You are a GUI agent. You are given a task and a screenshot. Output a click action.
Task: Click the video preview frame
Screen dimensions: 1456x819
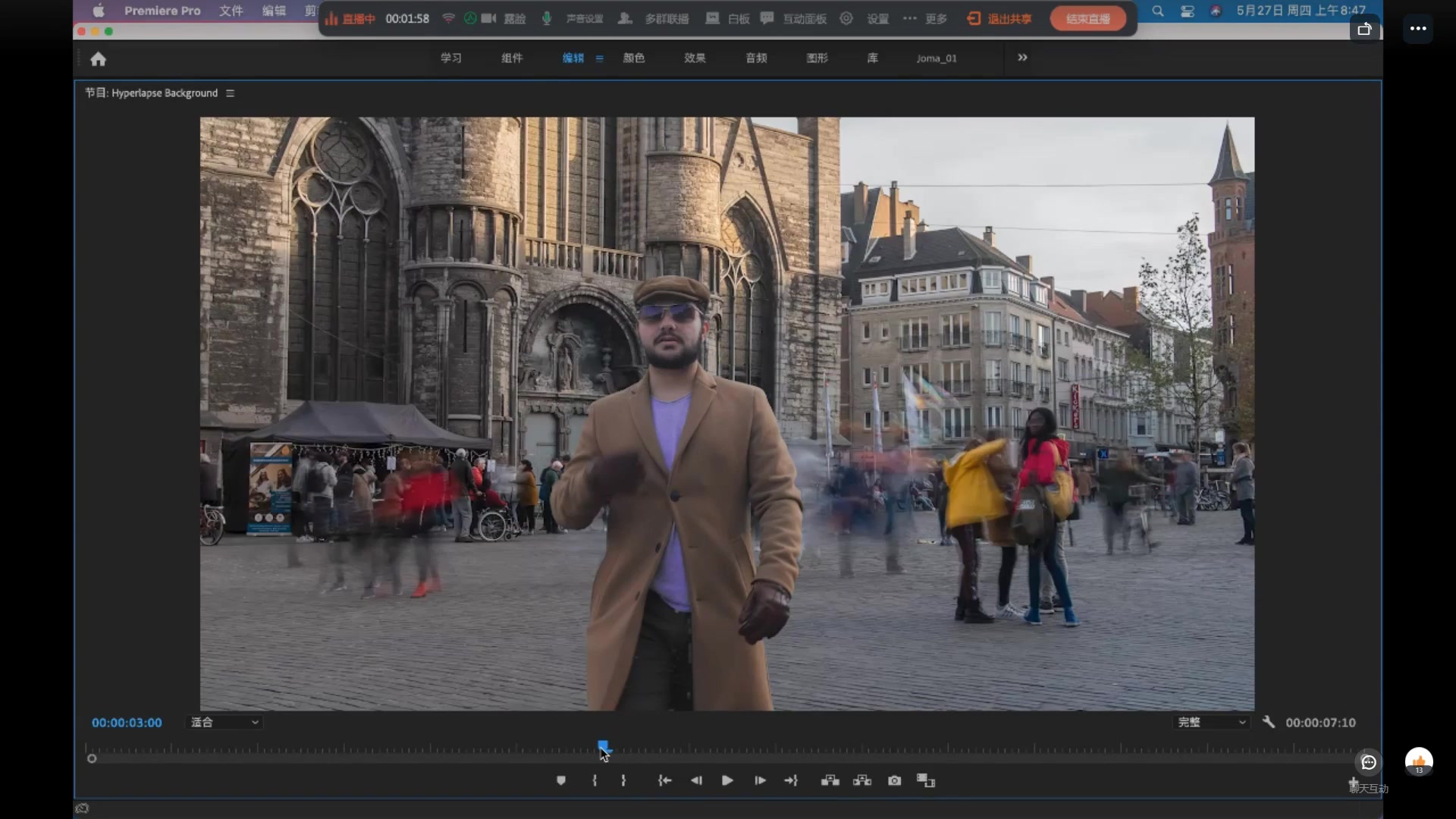727,413
